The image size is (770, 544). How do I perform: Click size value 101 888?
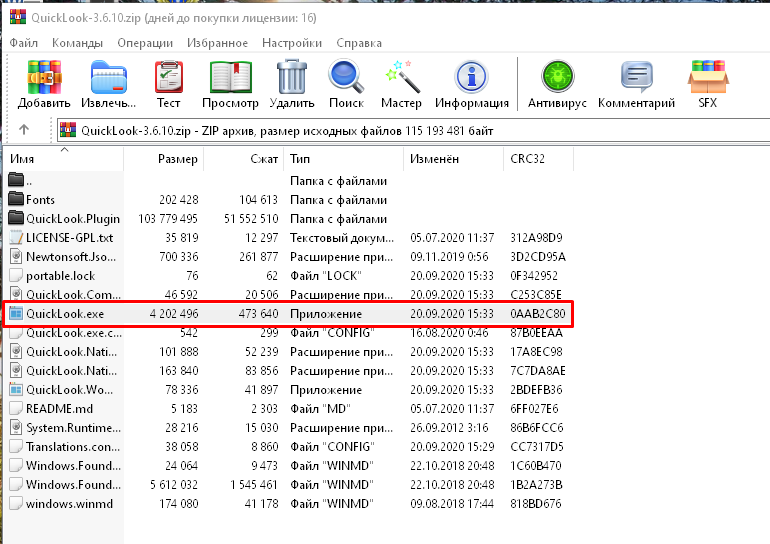[x=179, y=352]
